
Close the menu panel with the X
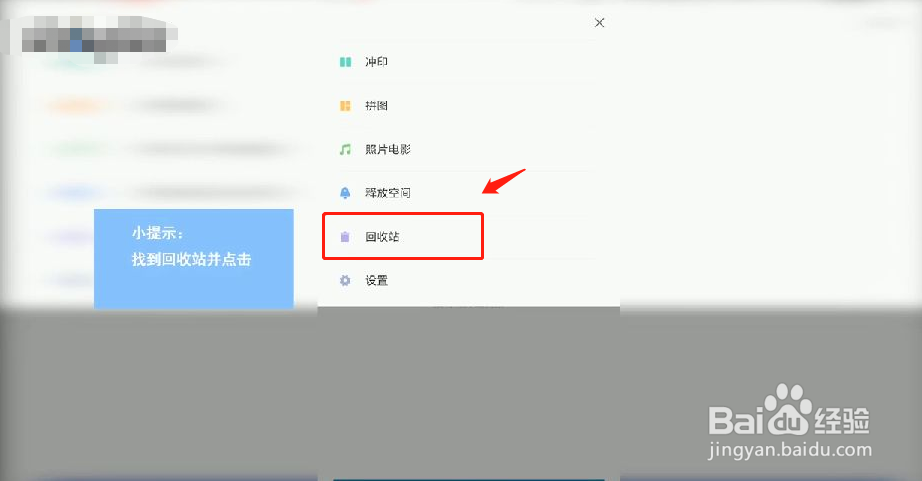[599, 22]
